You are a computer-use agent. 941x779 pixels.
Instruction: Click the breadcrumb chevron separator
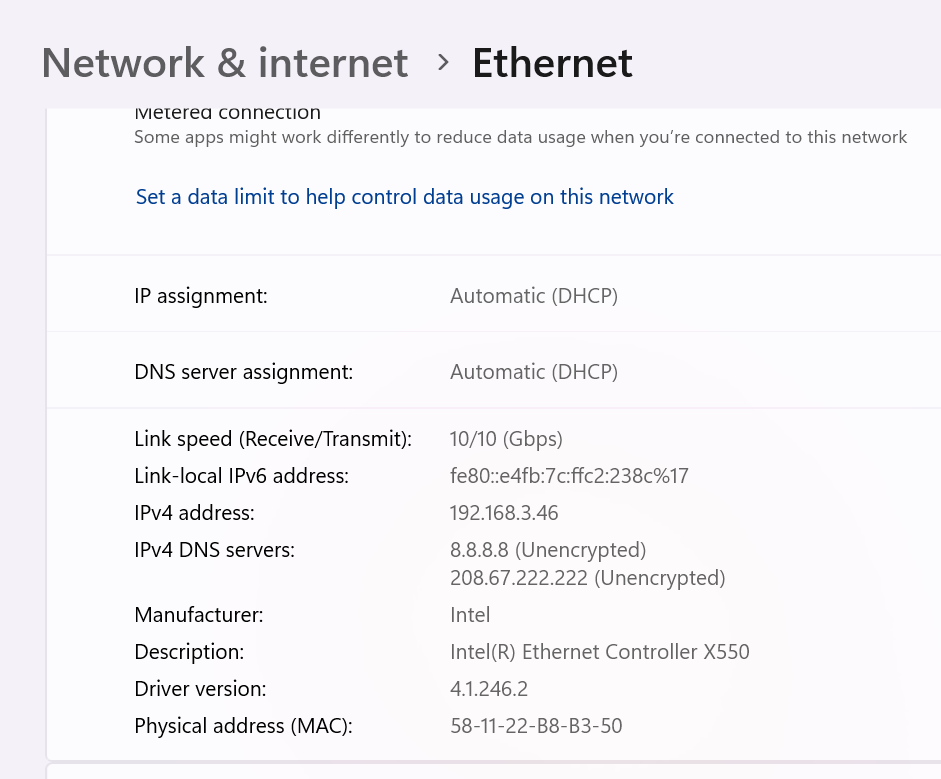click(443, 62)
